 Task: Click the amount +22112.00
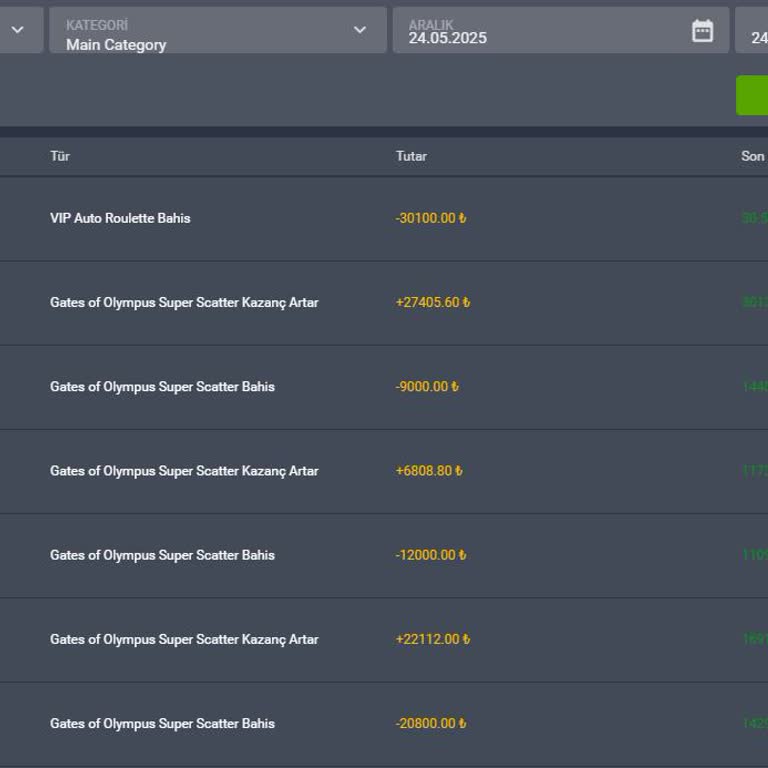click(x=433, y=640)
